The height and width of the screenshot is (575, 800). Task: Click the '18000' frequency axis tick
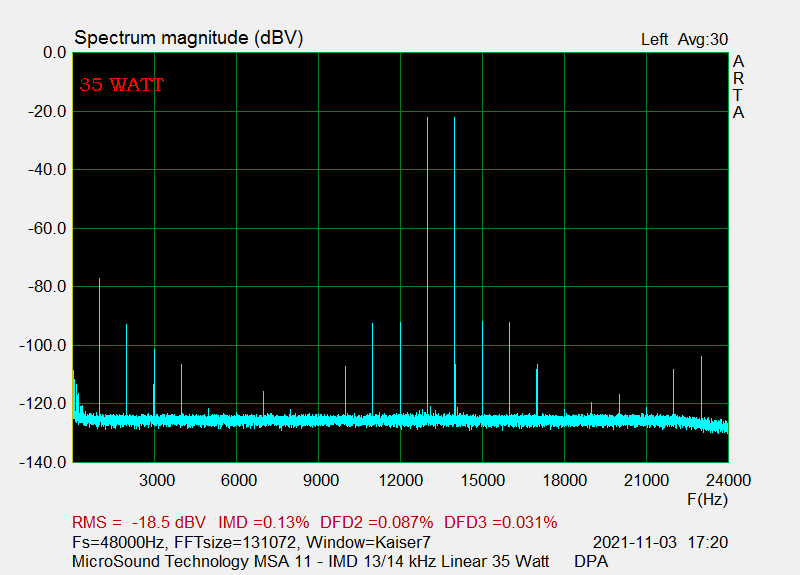tap(564, 481)
